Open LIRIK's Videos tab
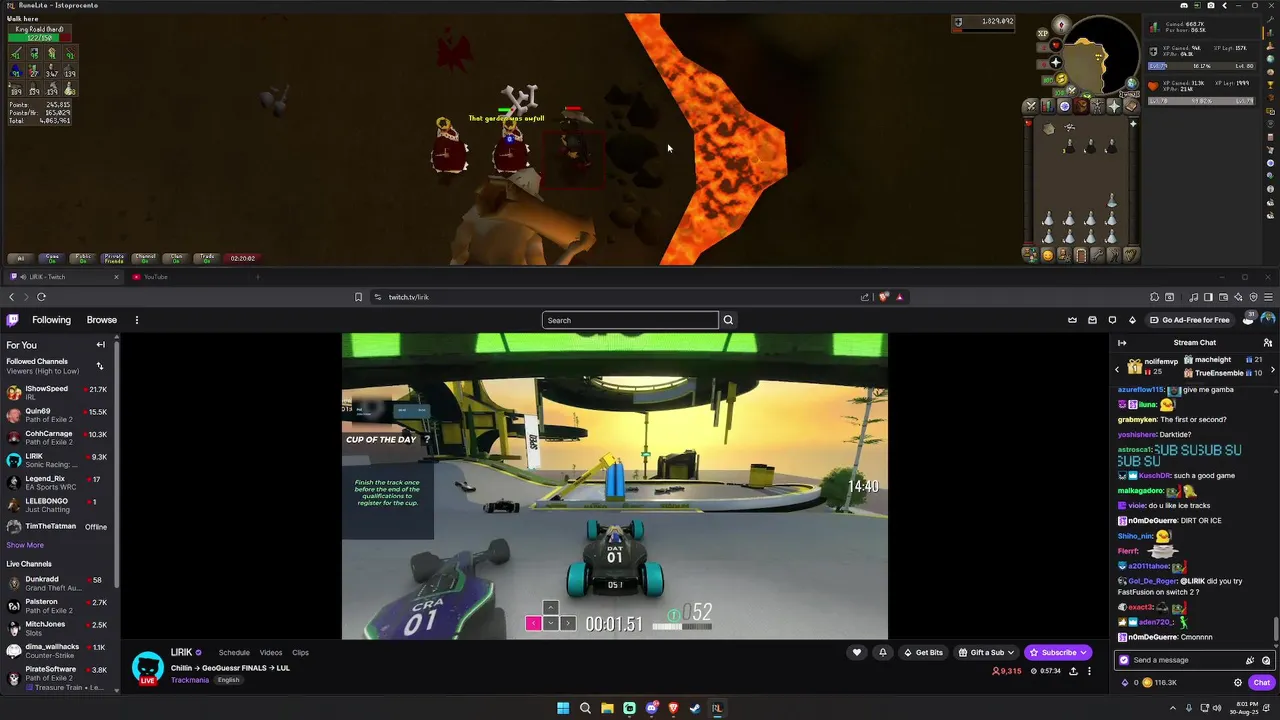This screenshot has height=720, width=1280. [271, 652]
